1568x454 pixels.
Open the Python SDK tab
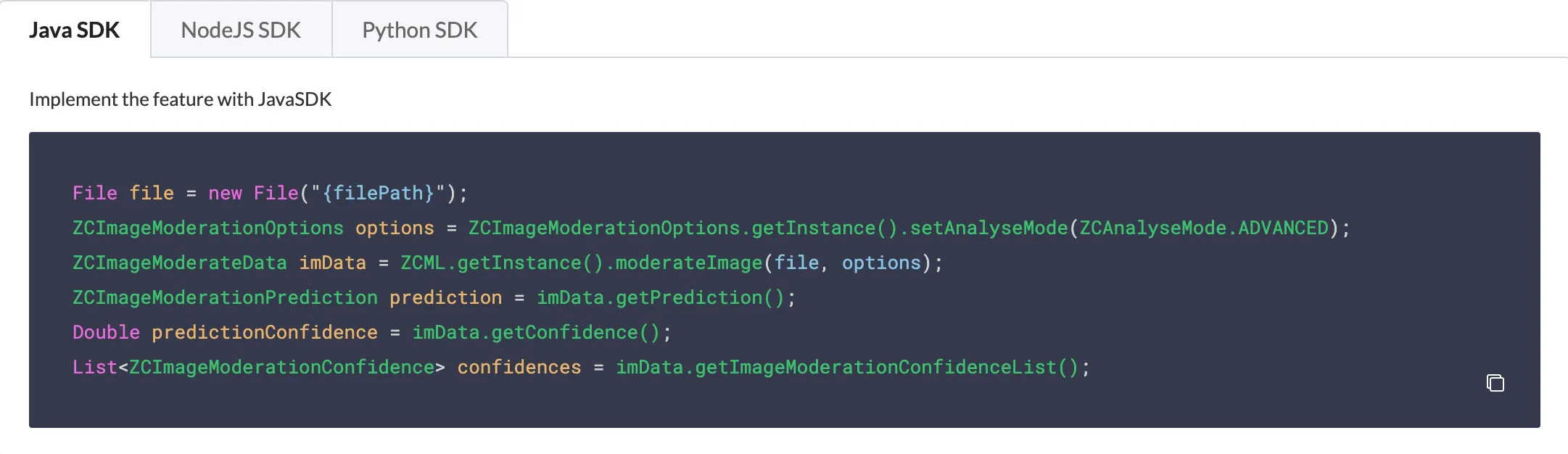[420, 30]
